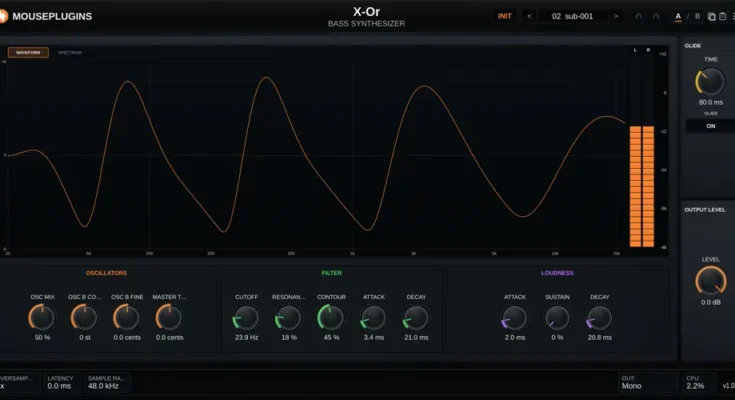Click the SAMPLE RATE 48.0 kHz readout
Image resolution: width=735 pixels, height=400 pixels.
point(106,382)
